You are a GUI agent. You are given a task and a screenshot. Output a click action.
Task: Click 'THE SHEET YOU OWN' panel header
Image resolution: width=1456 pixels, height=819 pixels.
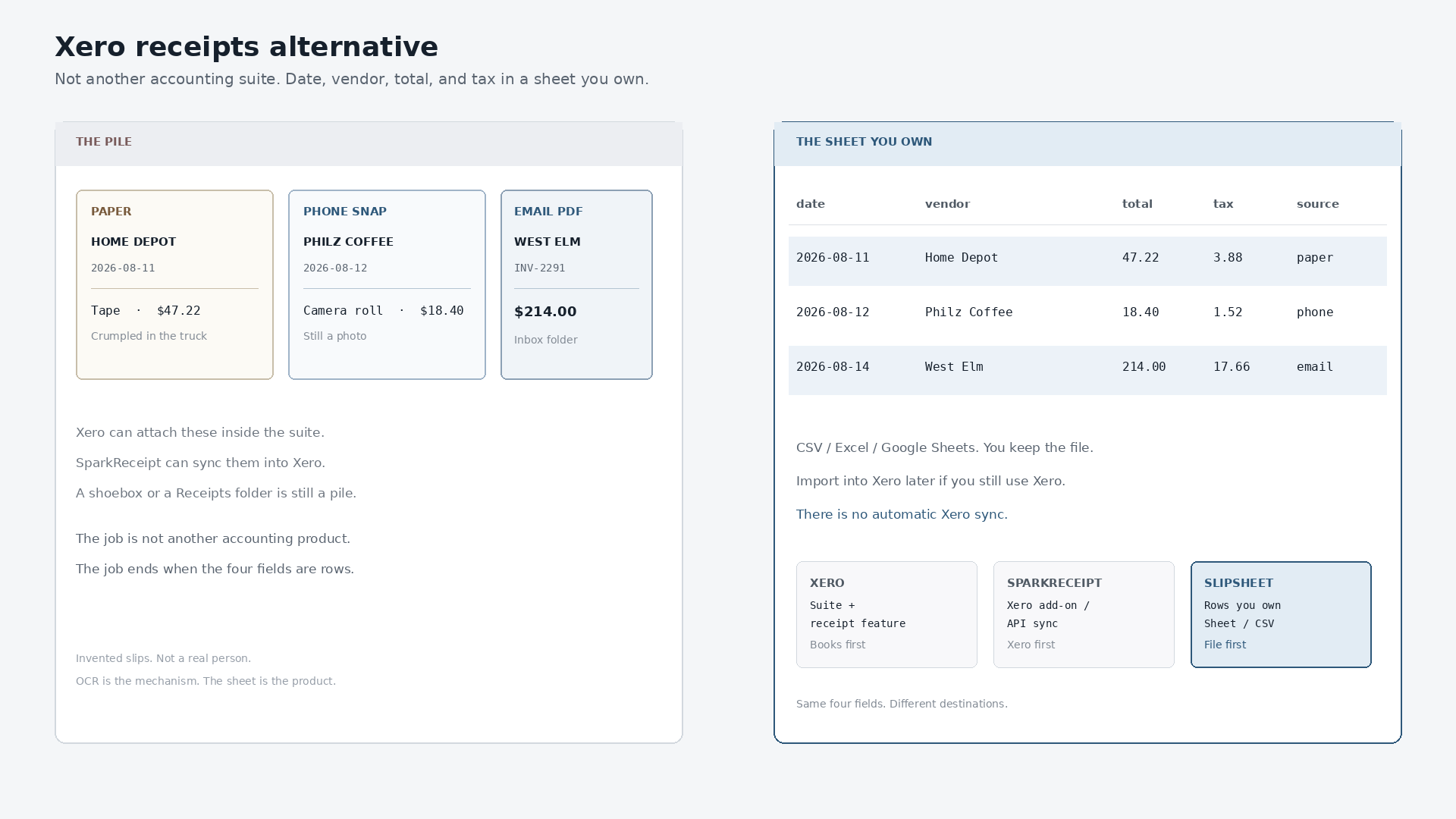(x=1087, y=143)
